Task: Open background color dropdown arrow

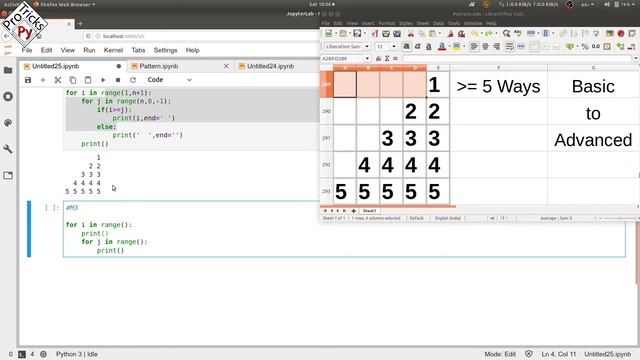Action: 464,47
